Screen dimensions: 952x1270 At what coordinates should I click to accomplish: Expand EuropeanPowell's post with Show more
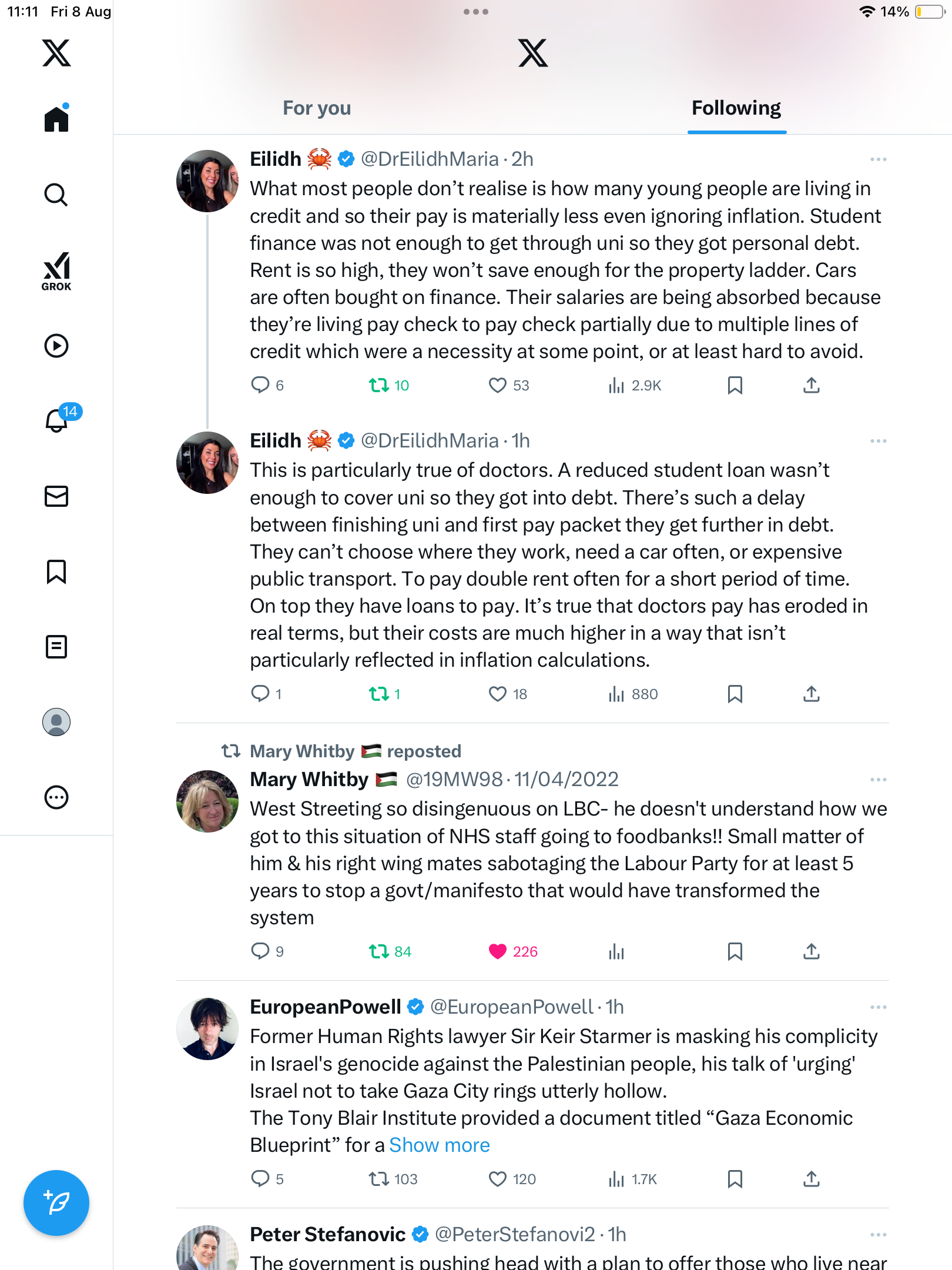[439, 1145]
